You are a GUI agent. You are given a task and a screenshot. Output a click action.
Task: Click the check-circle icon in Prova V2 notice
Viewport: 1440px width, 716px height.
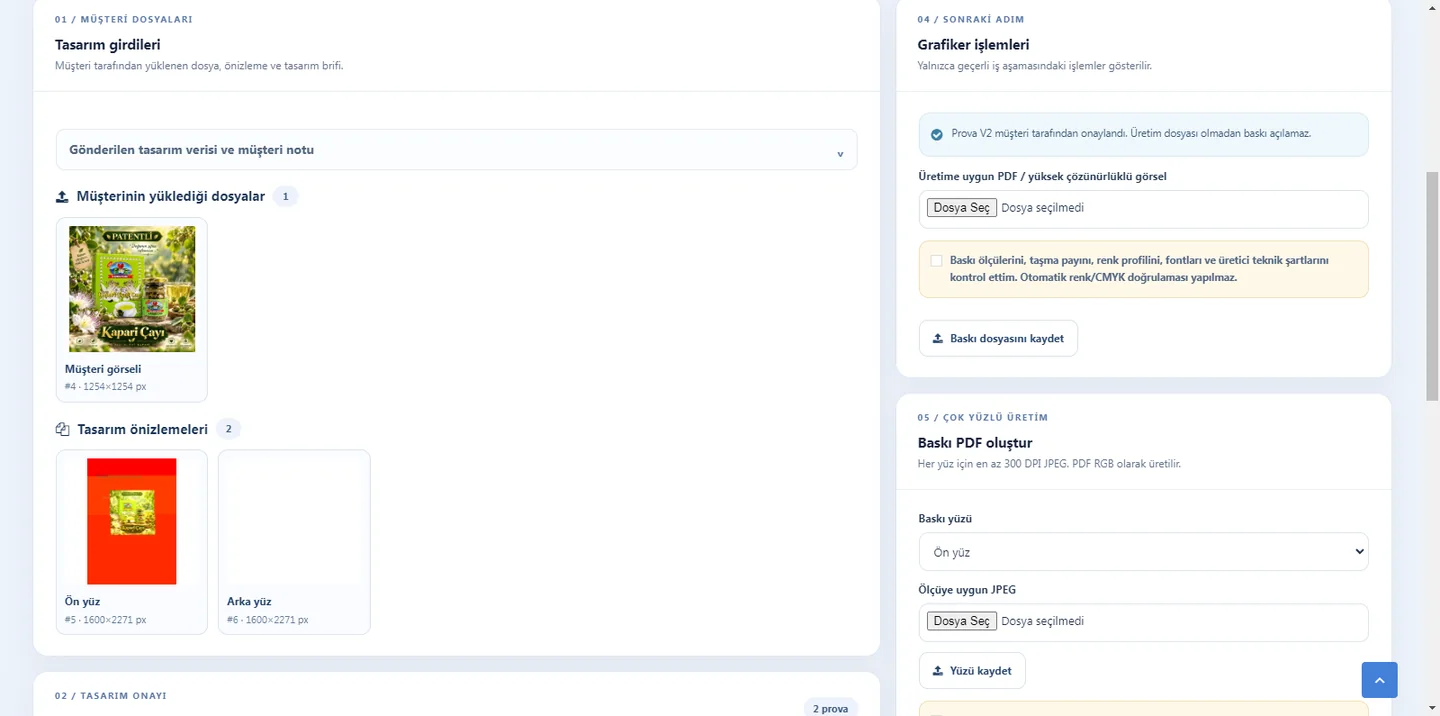pos(937,134)
